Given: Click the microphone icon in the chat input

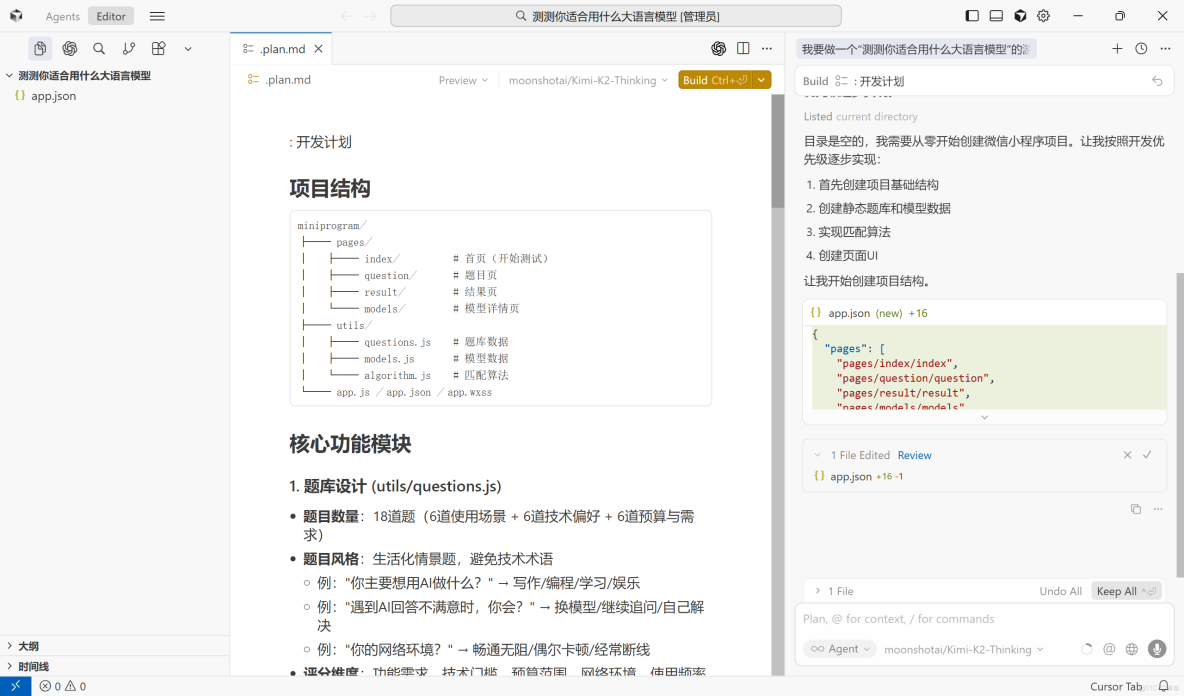Looking at the screenshot, I should (1157, 649).
